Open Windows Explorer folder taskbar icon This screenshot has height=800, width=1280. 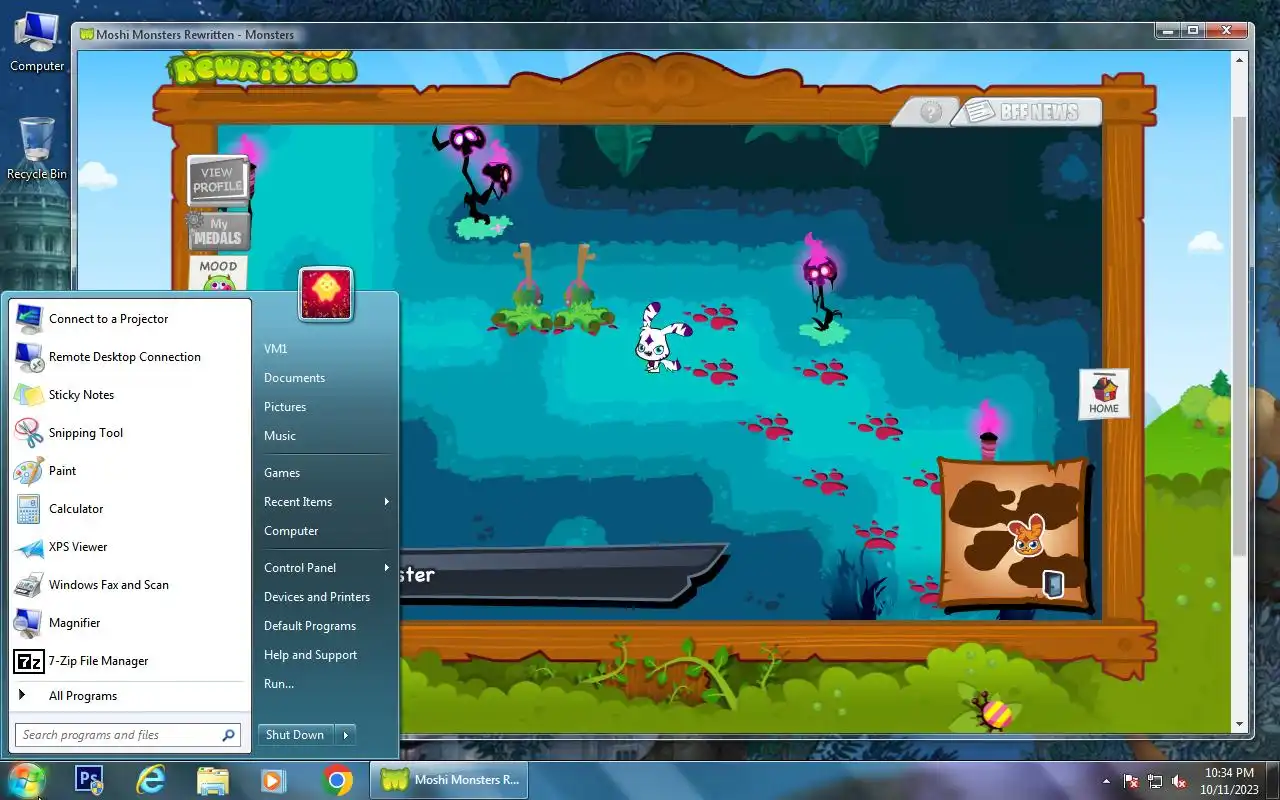tap(213, 780)
